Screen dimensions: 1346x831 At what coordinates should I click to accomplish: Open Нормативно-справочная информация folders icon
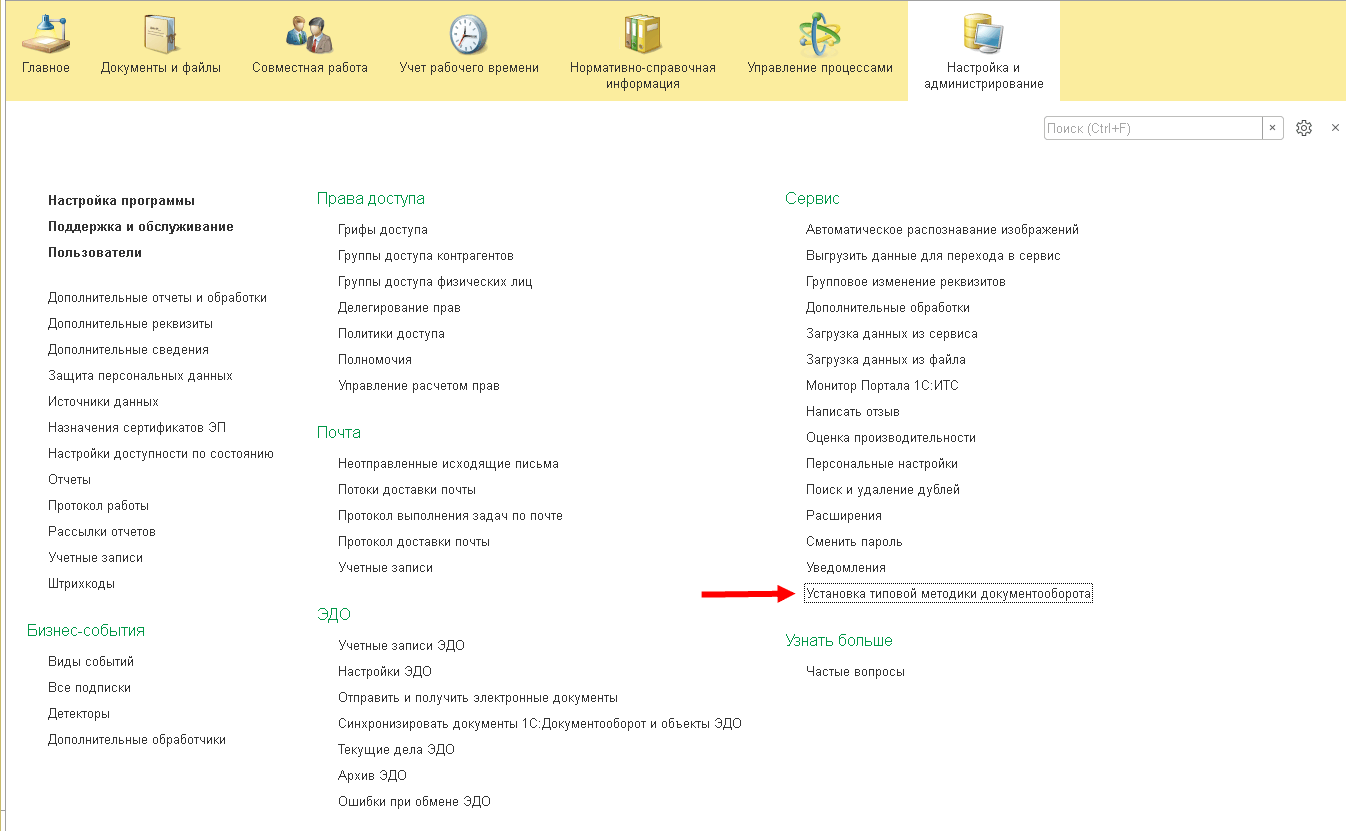[643, 35]
